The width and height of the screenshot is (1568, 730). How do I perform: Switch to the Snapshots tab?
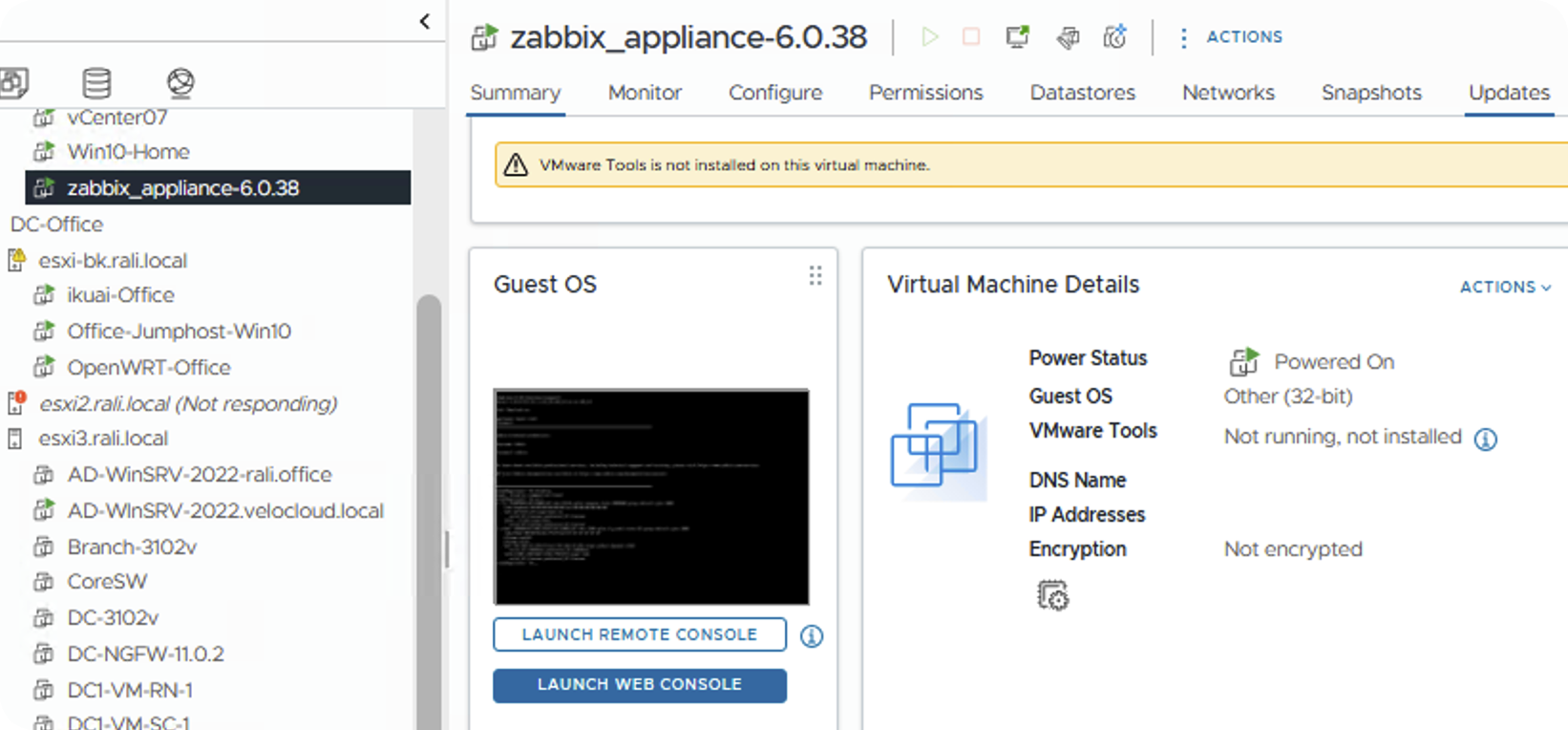tap(1371, 93)
